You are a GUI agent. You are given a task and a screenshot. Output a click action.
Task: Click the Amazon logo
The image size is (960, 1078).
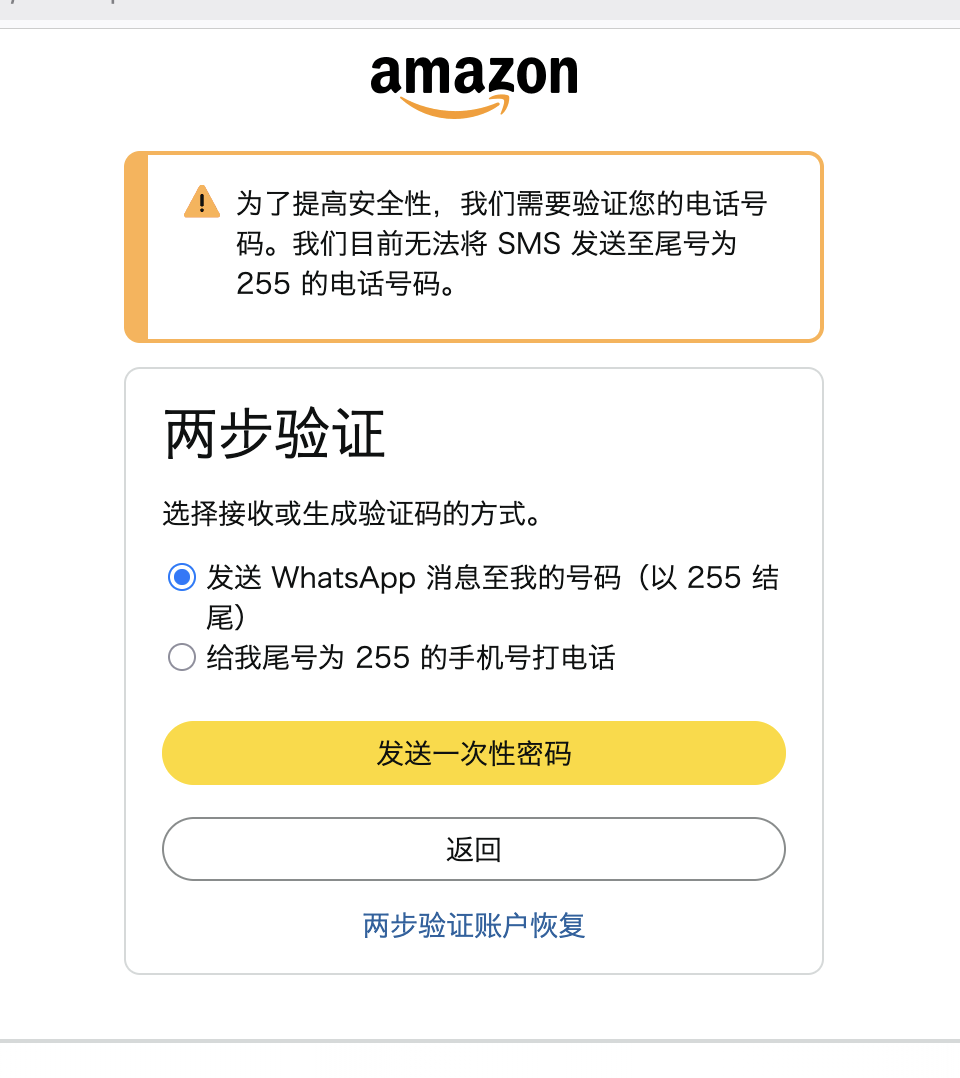[x=474, y=80]
